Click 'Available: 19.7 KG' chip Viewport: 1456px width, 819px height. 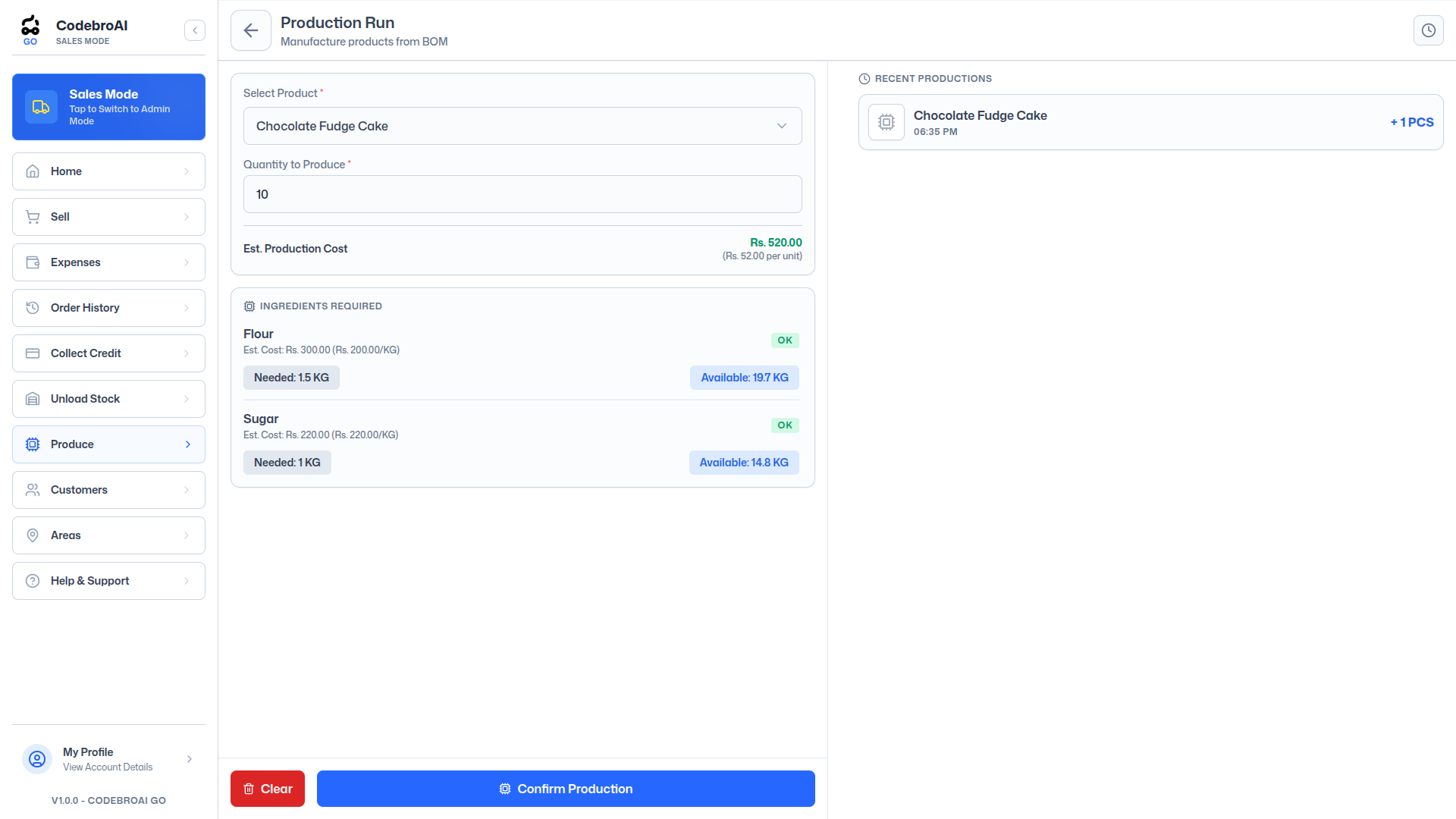pyautogui.click(x=745, y=378)
